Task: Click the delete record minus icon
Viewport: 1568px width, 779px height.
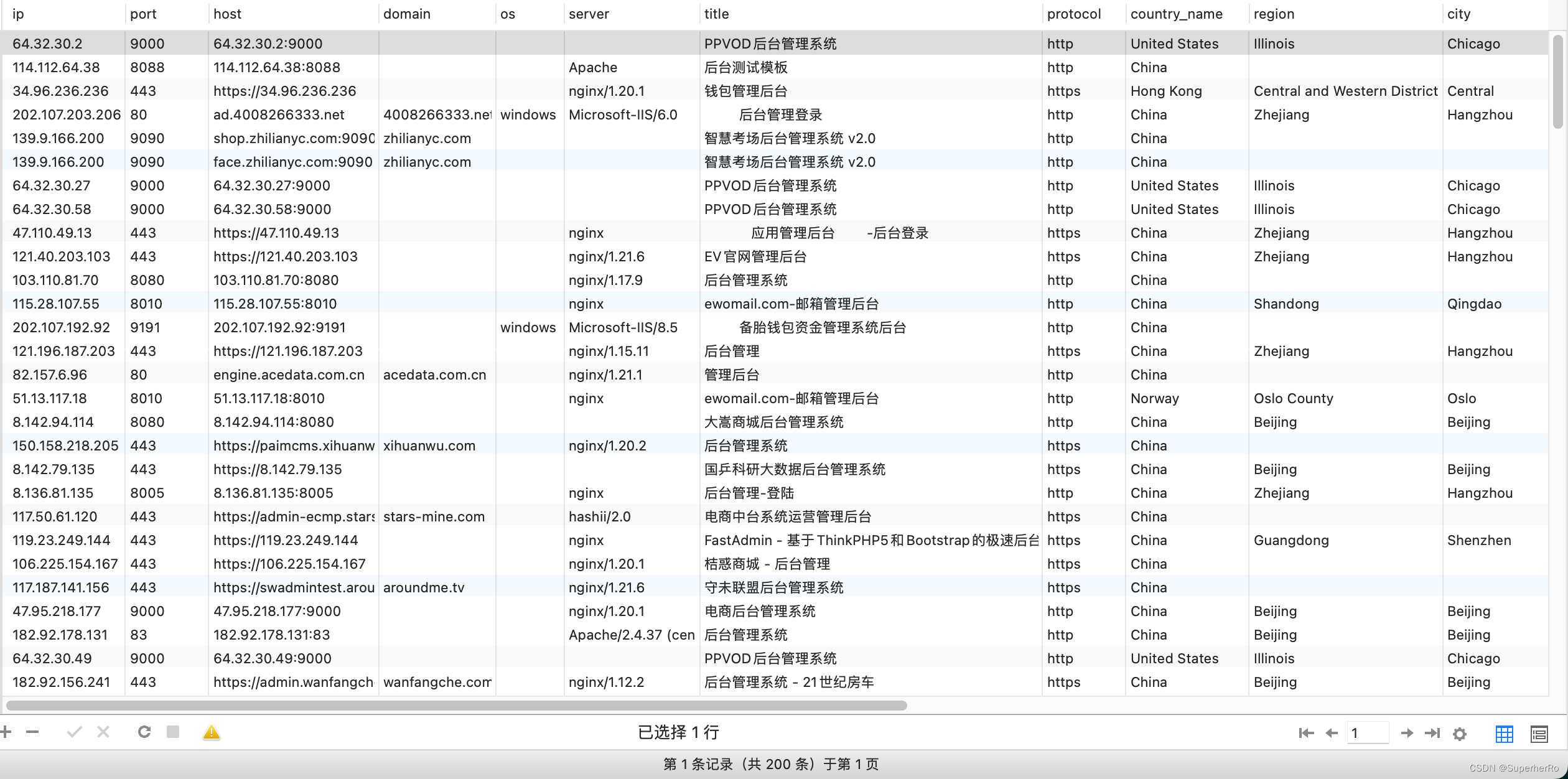Action: 32,732
